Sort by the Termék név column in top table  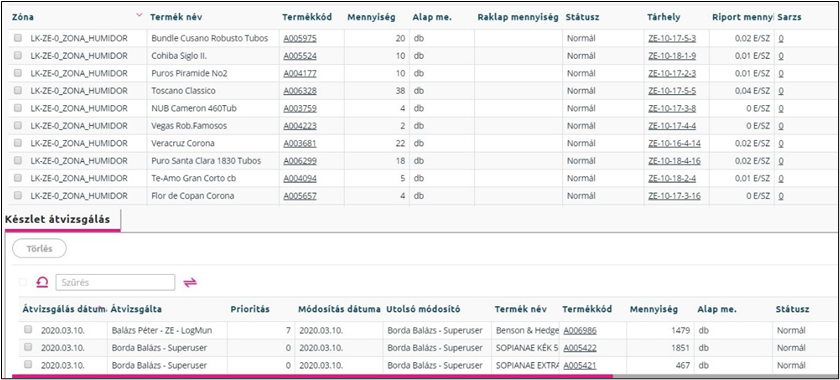pos(176,17)
